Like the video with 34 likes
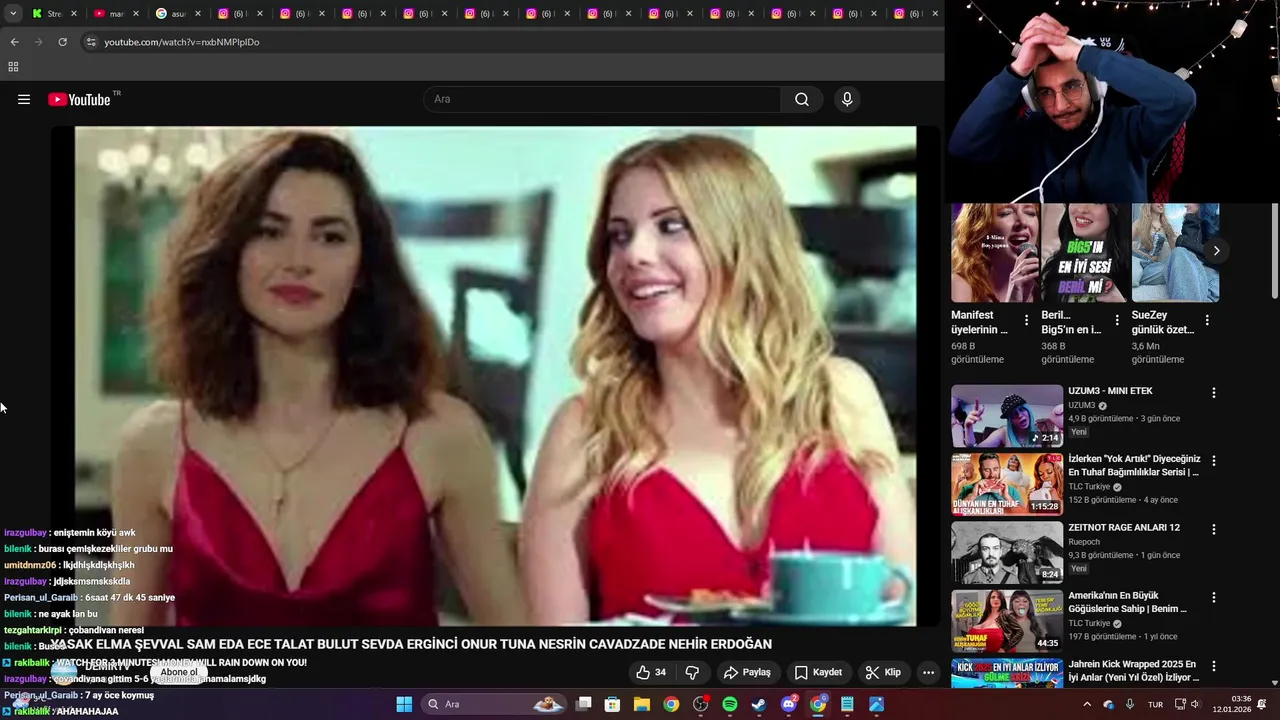This screenshot has width=1280, height=720. point(651,672)
